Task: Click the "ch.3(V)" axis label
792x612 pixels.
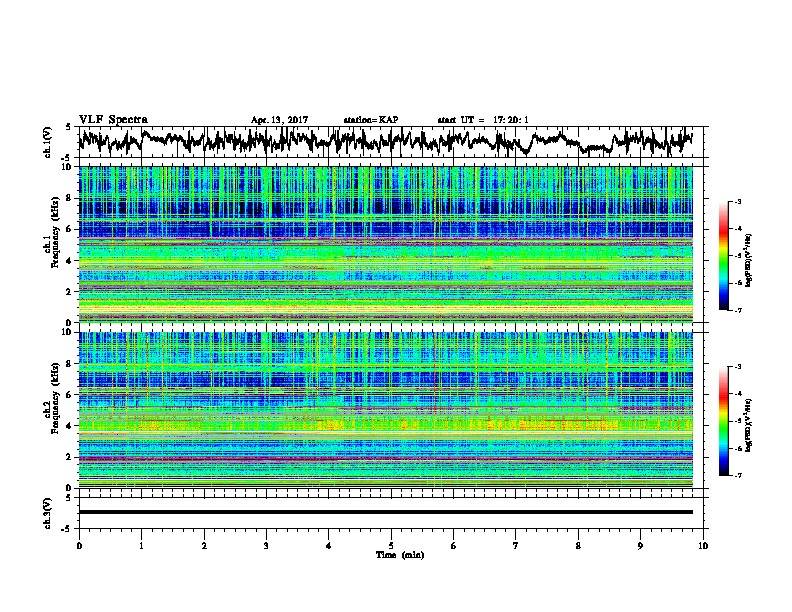Action: coord(47,513)
